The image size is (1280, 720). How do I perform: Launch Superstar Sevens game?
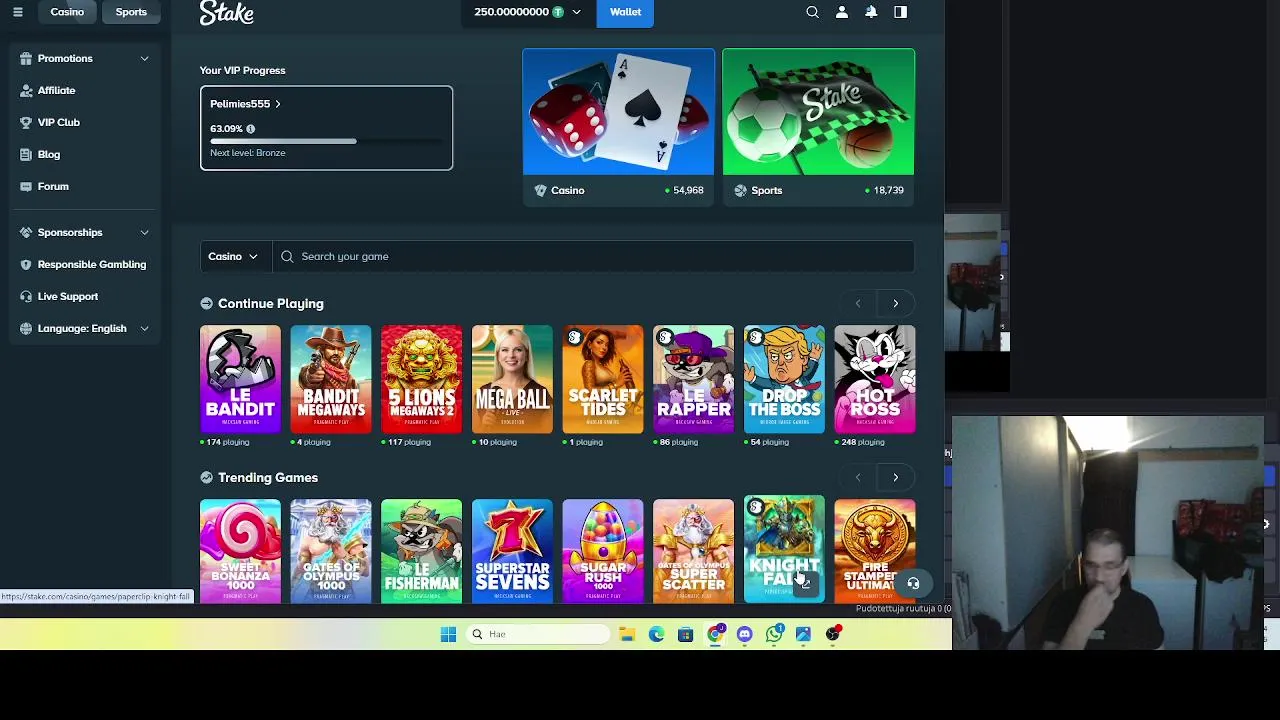(512, 550)
